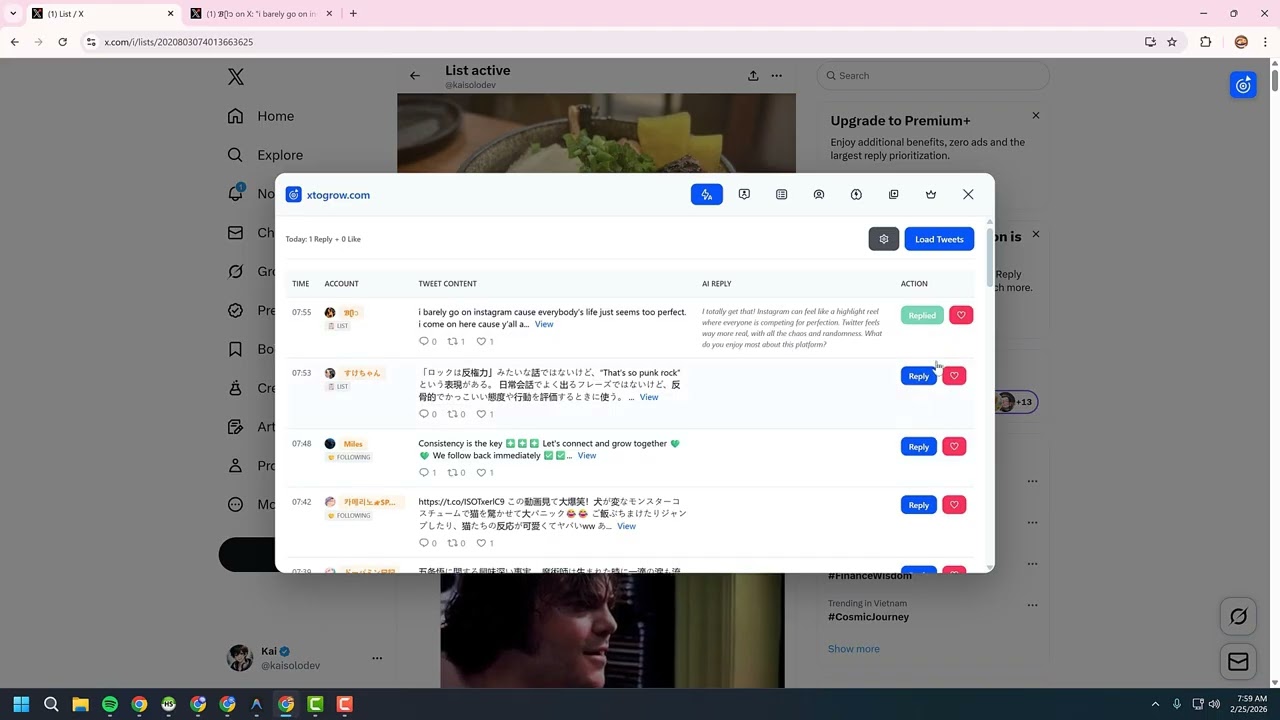View full Miles consistency tweet
1280x720 pixels.
pos(587,456)
